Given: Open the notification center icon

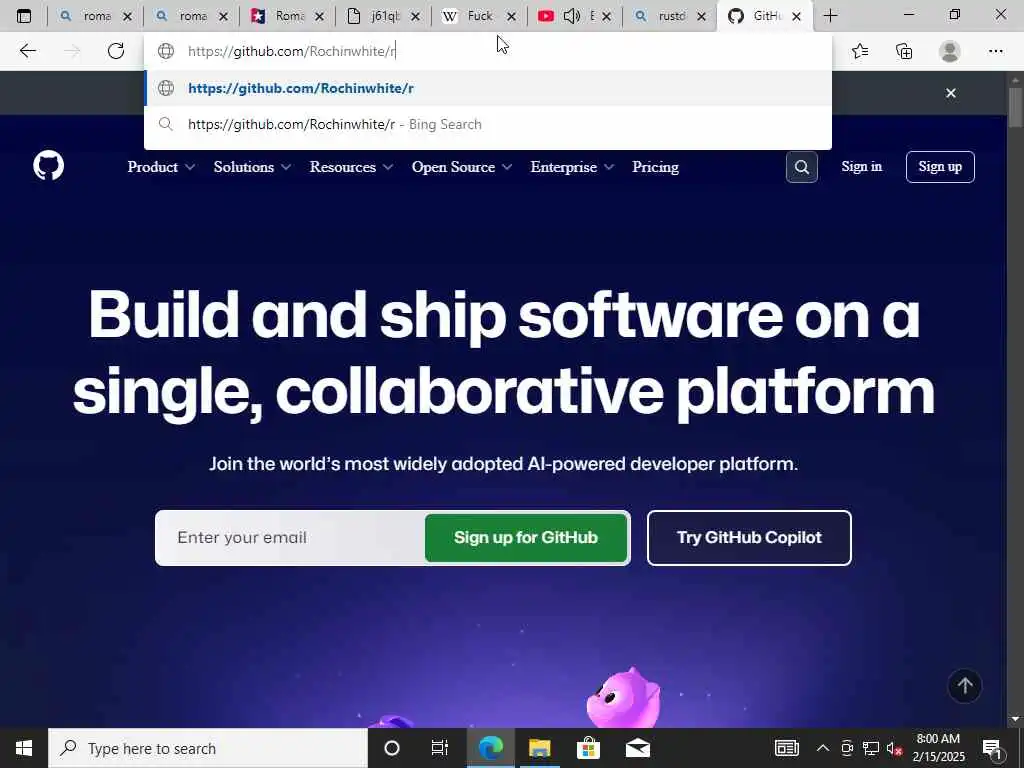Looking at the screenshot, I should click(992, 748).
